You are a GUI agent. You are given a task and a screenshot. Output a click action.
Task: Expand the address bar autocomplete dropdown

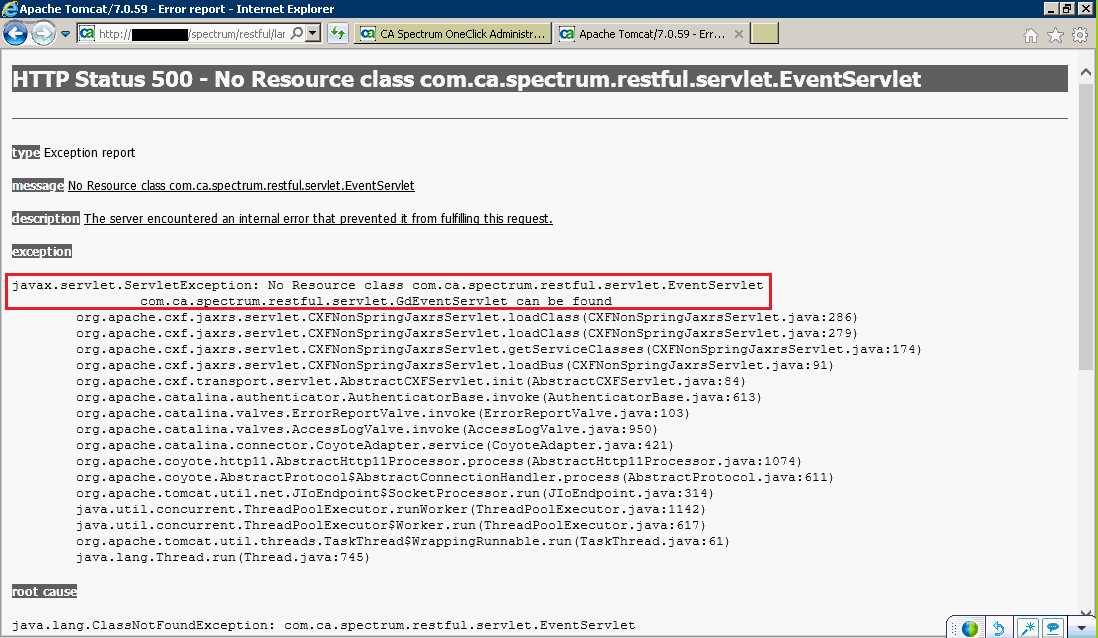314,33
